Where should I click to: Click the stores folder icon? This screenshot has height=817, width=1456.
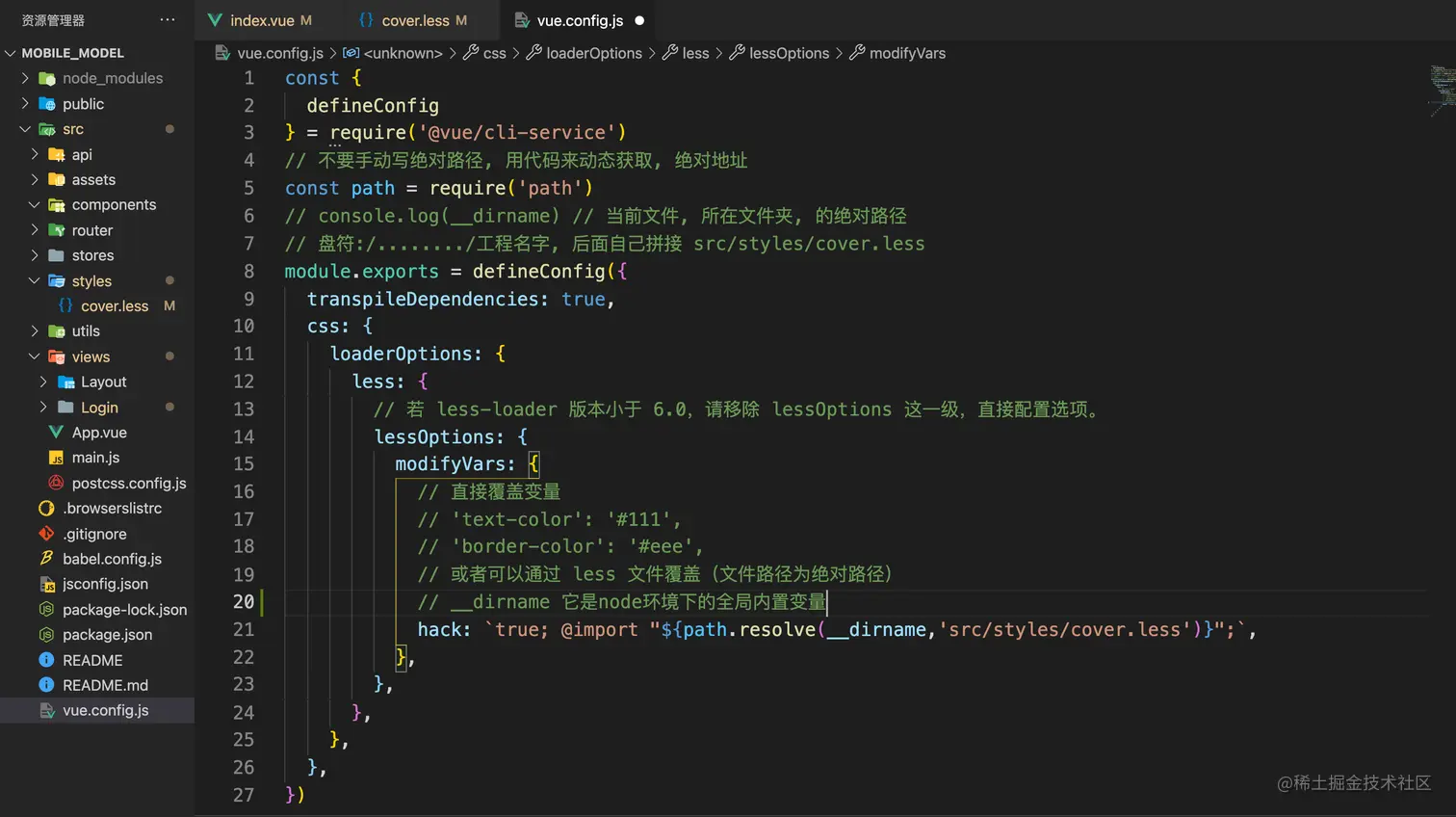tap(56, 255)
